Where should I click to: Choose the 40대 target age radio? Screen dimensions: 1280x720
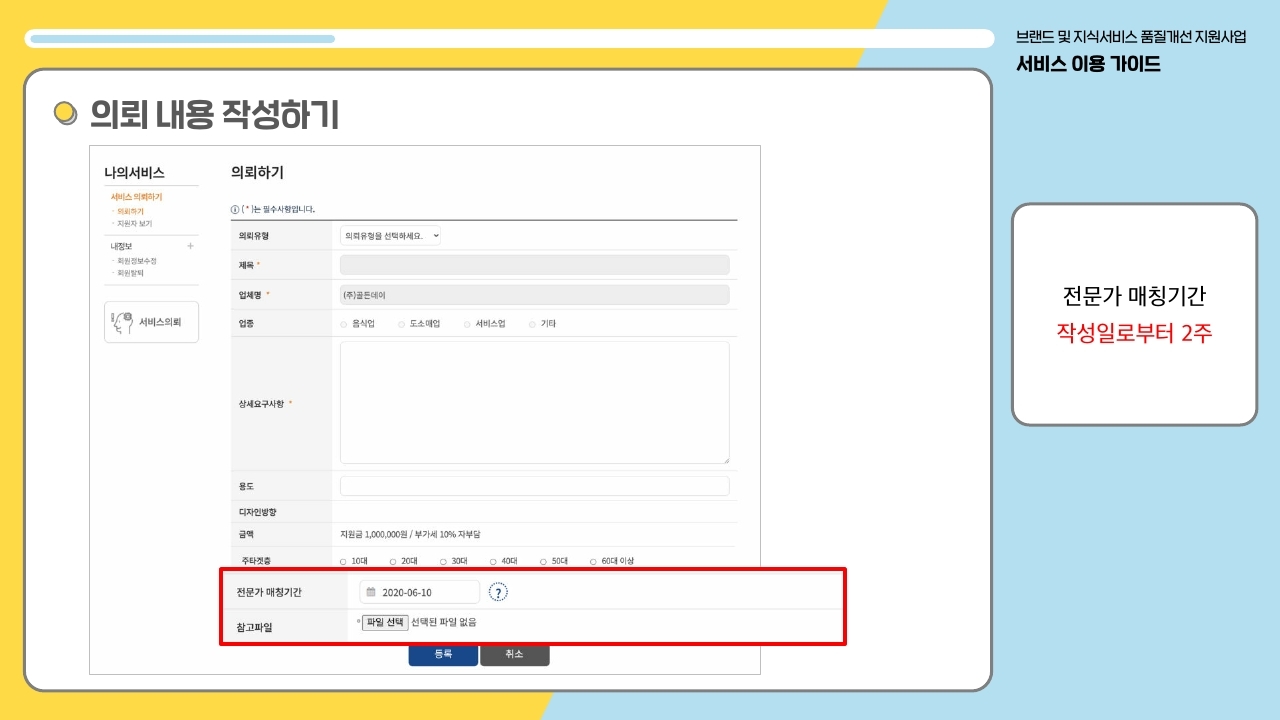tap(493, 561)
